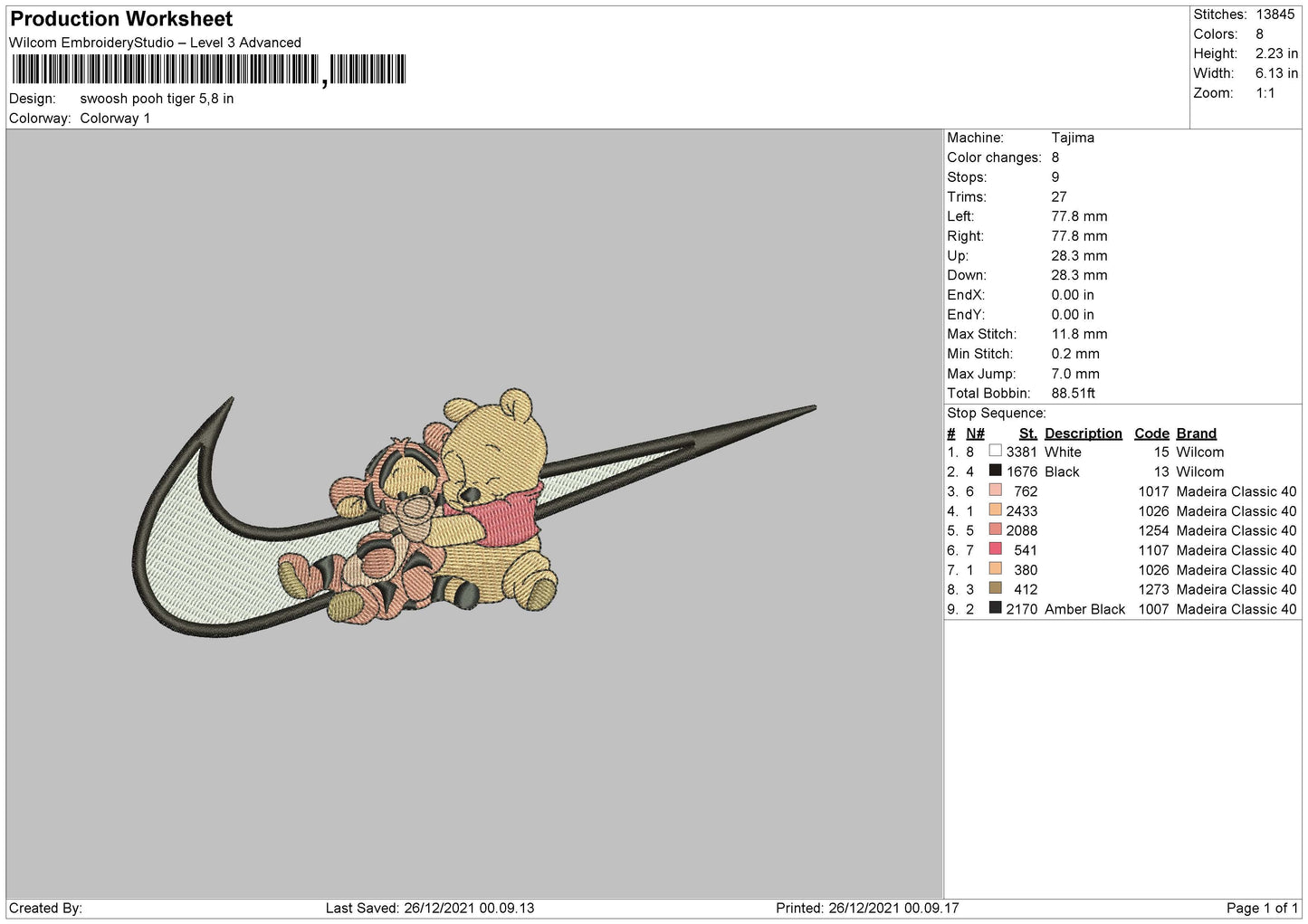Select the 'Color changes:' label
This screenshot has width=1308, height=924.
coord(994,157)
